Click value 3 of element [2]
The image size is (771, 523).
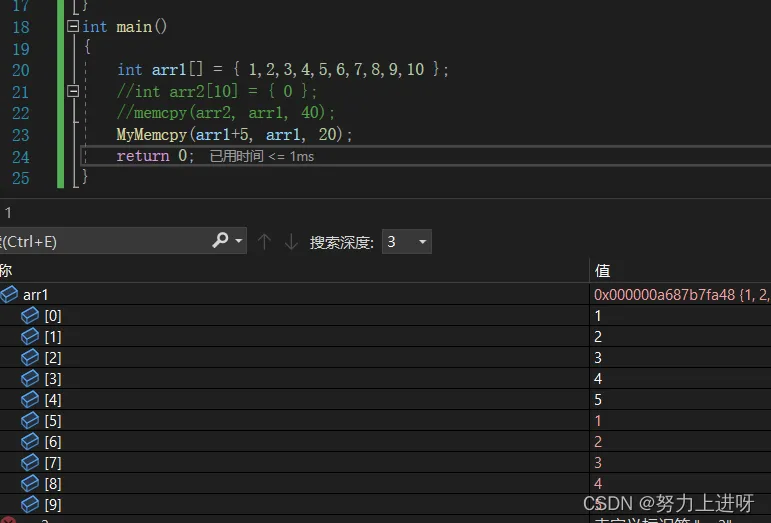pyautogui.click(x=598, y=358)
